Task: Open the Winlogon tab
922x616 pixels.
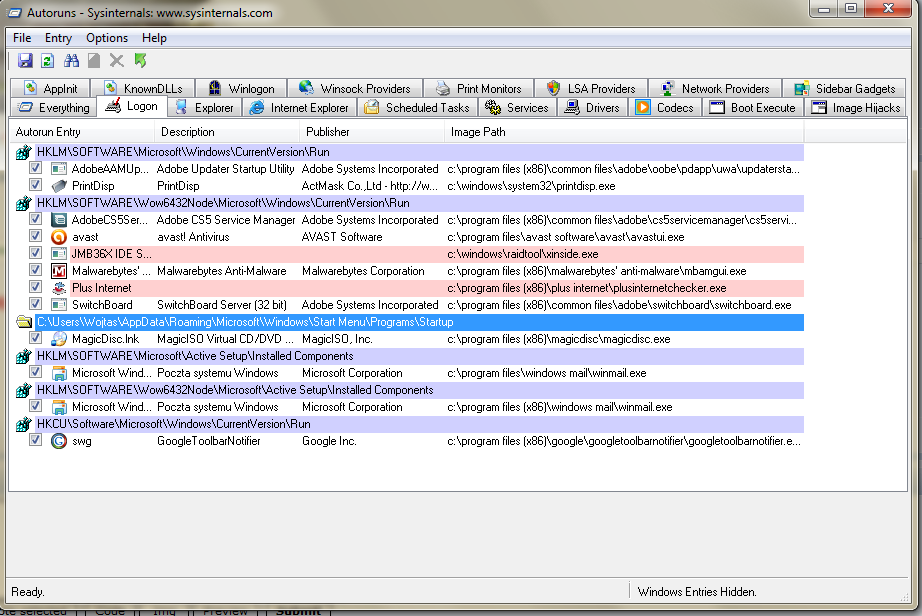Action: click(x=242, y=88)
